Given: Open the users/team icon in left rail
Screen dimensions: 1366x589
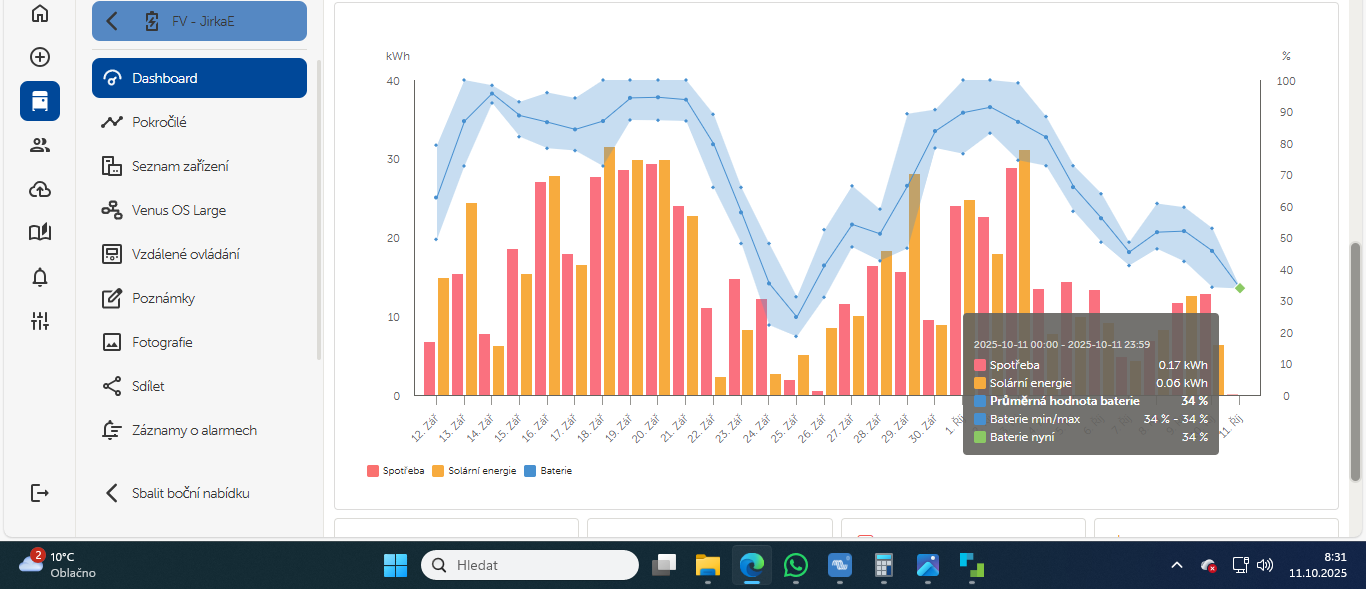Looking at the screenshot, I should tap(40, 145).
